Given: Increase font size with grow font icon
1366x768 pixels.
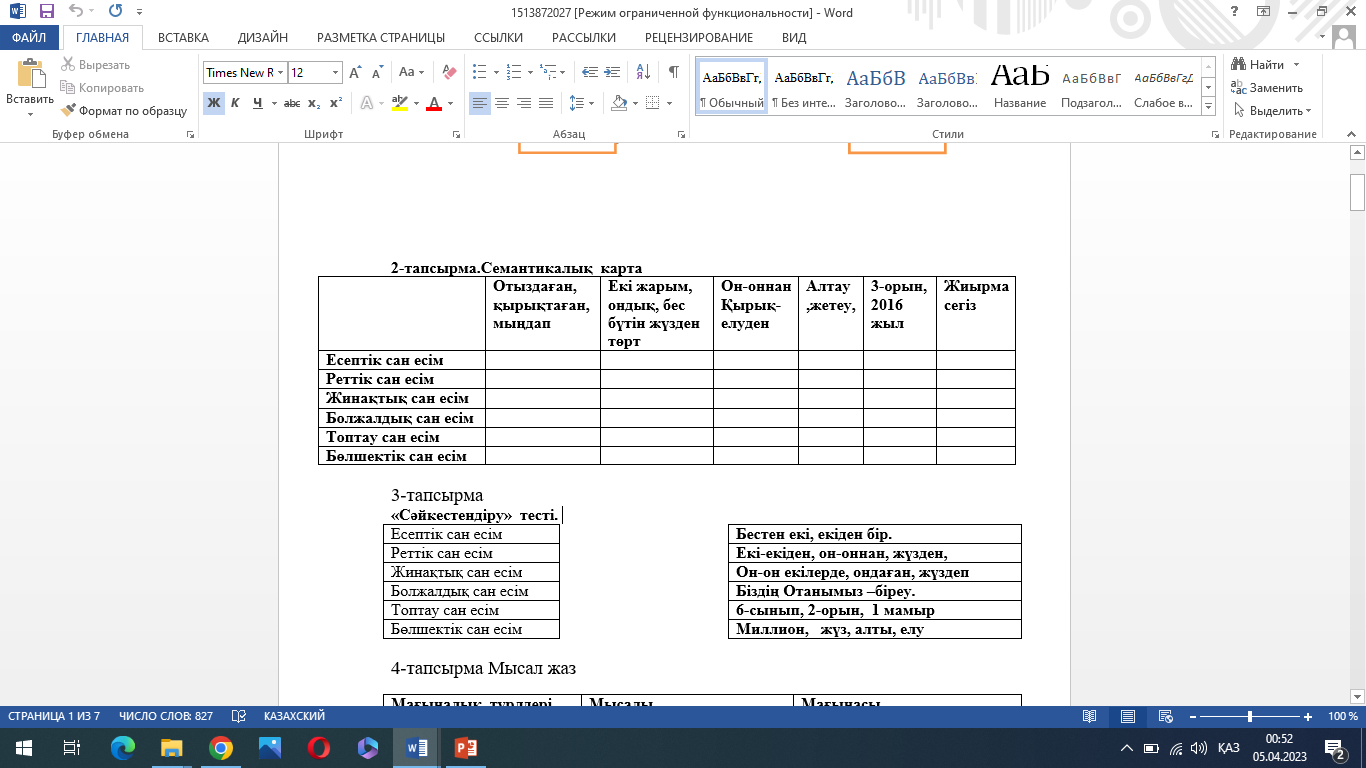Looking at the screenshot, I should coord(355,73).
